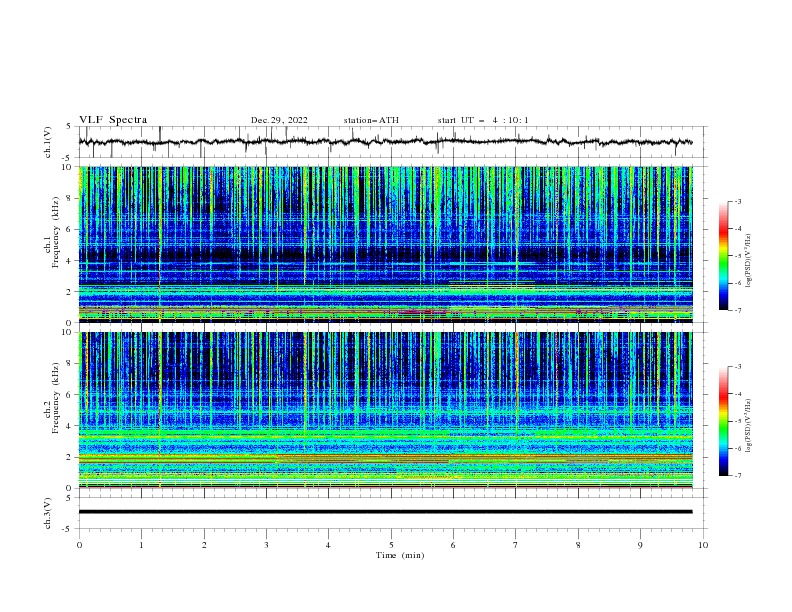Click time axis tick label '7'
792x612 pixels.
click(x=515, y=545)
